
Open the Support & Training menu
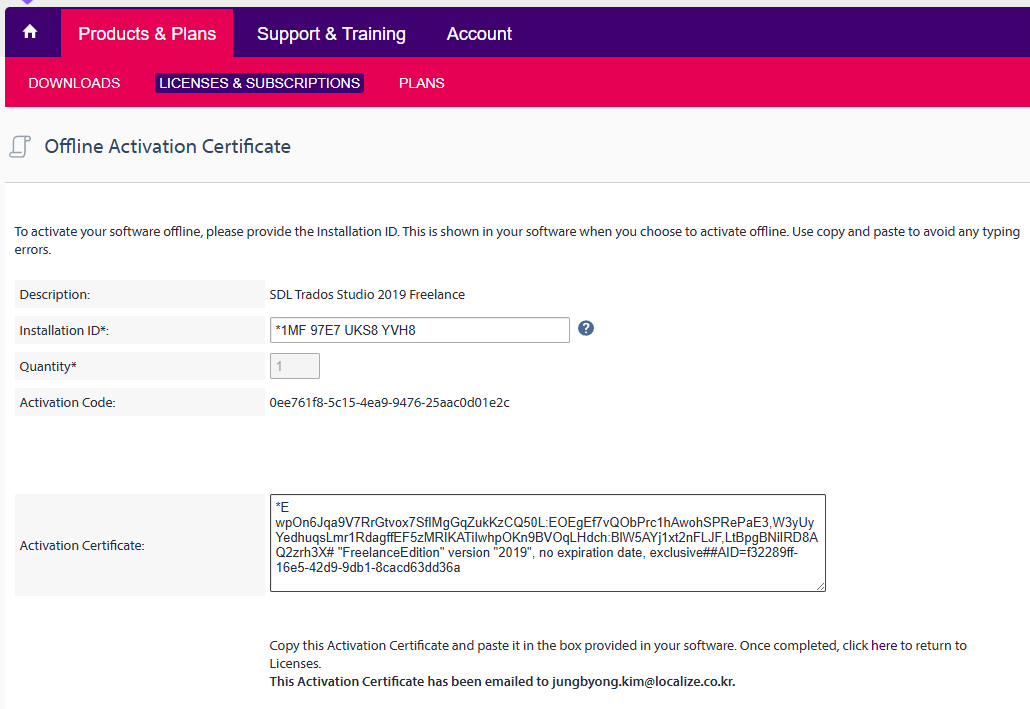point(331,33)
